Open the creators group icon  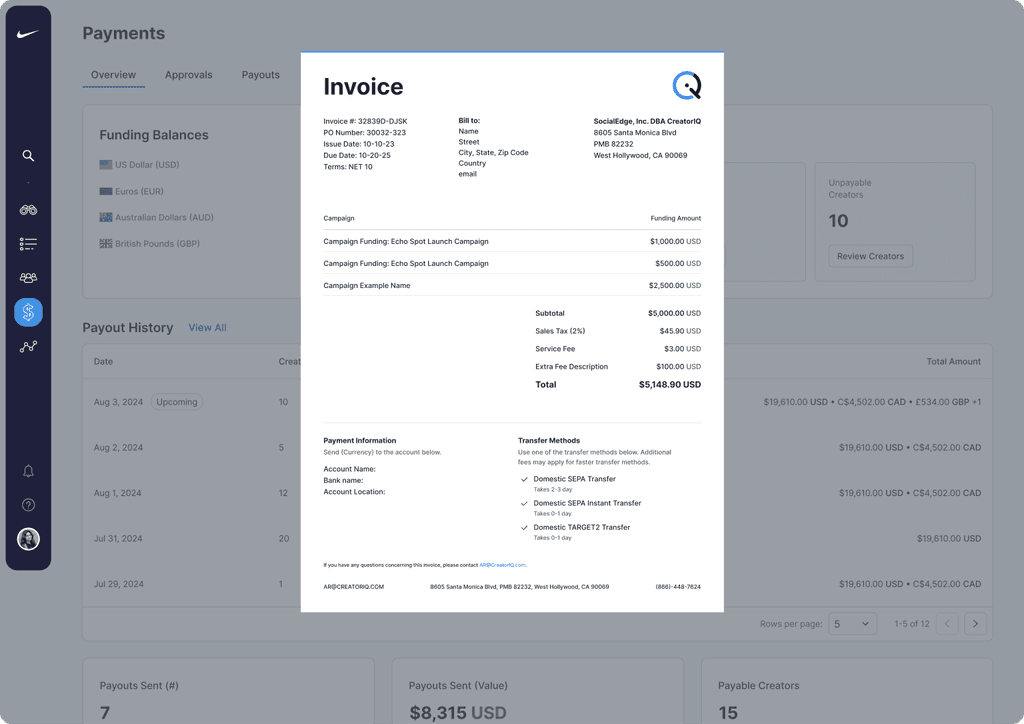(x=28, y=277)
